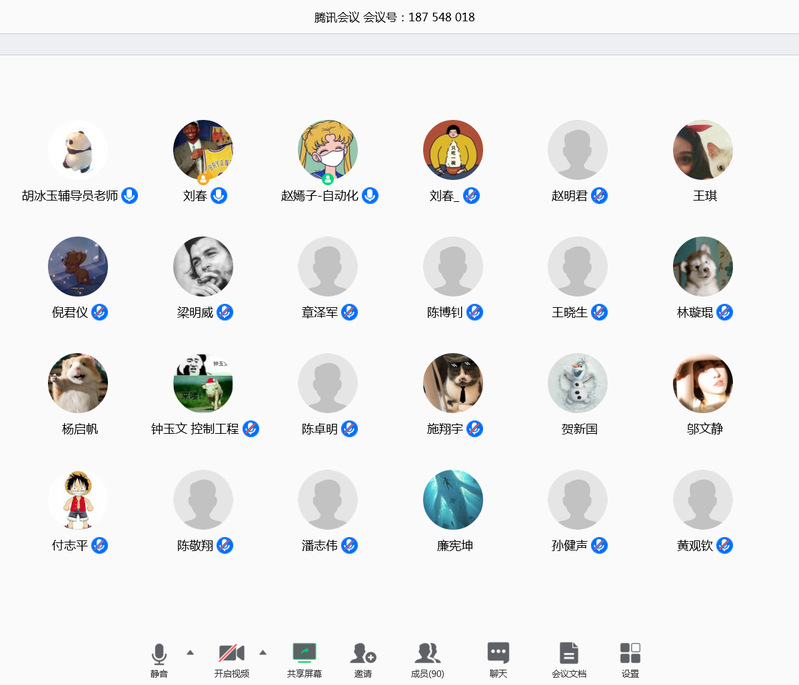Open 设置 settings in the bottom toolbar
This screenshot has width=799, height=685.
[x=630, y=654]
